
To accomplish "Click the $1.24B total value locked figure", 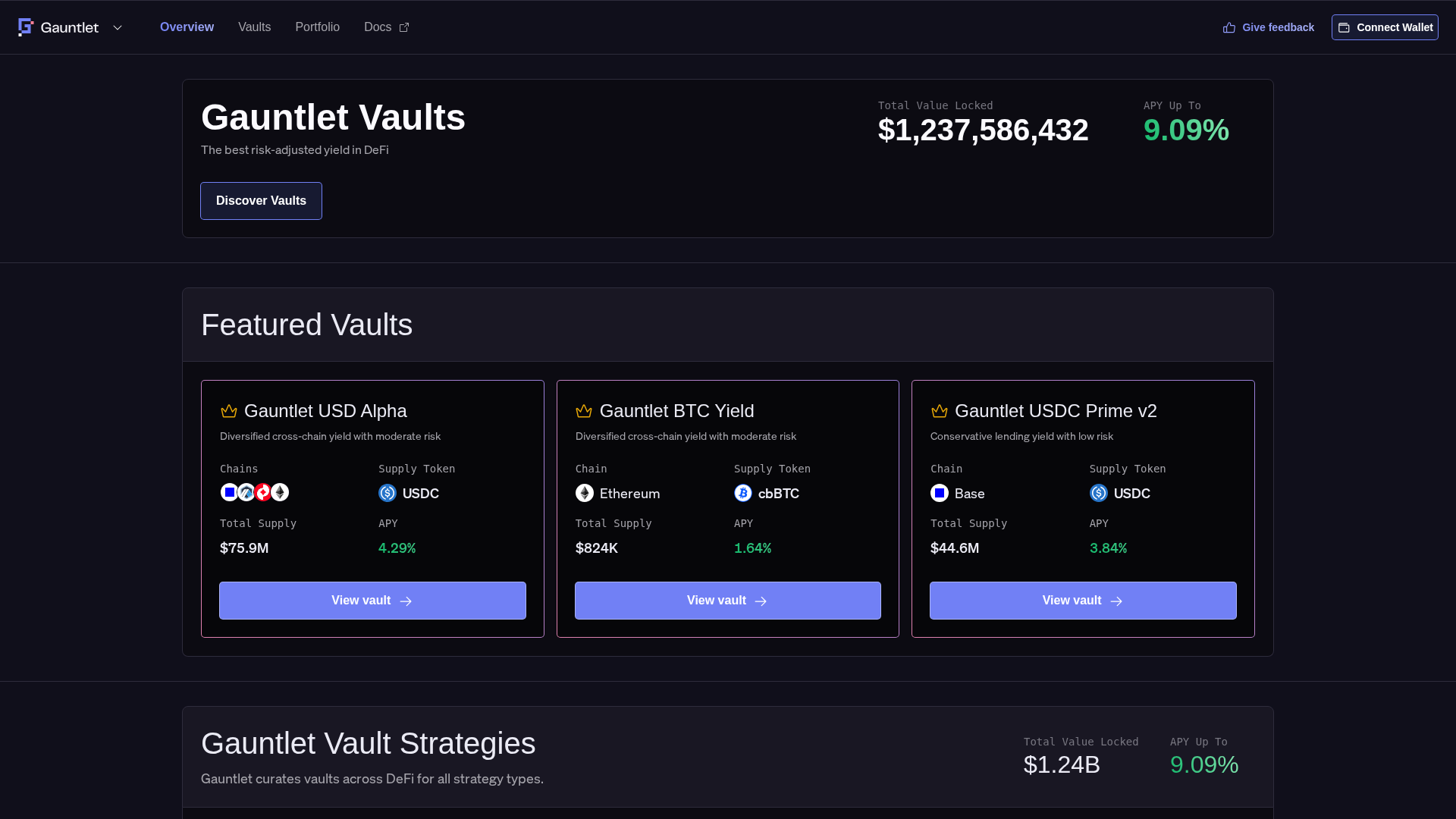I will [1062, 764].
